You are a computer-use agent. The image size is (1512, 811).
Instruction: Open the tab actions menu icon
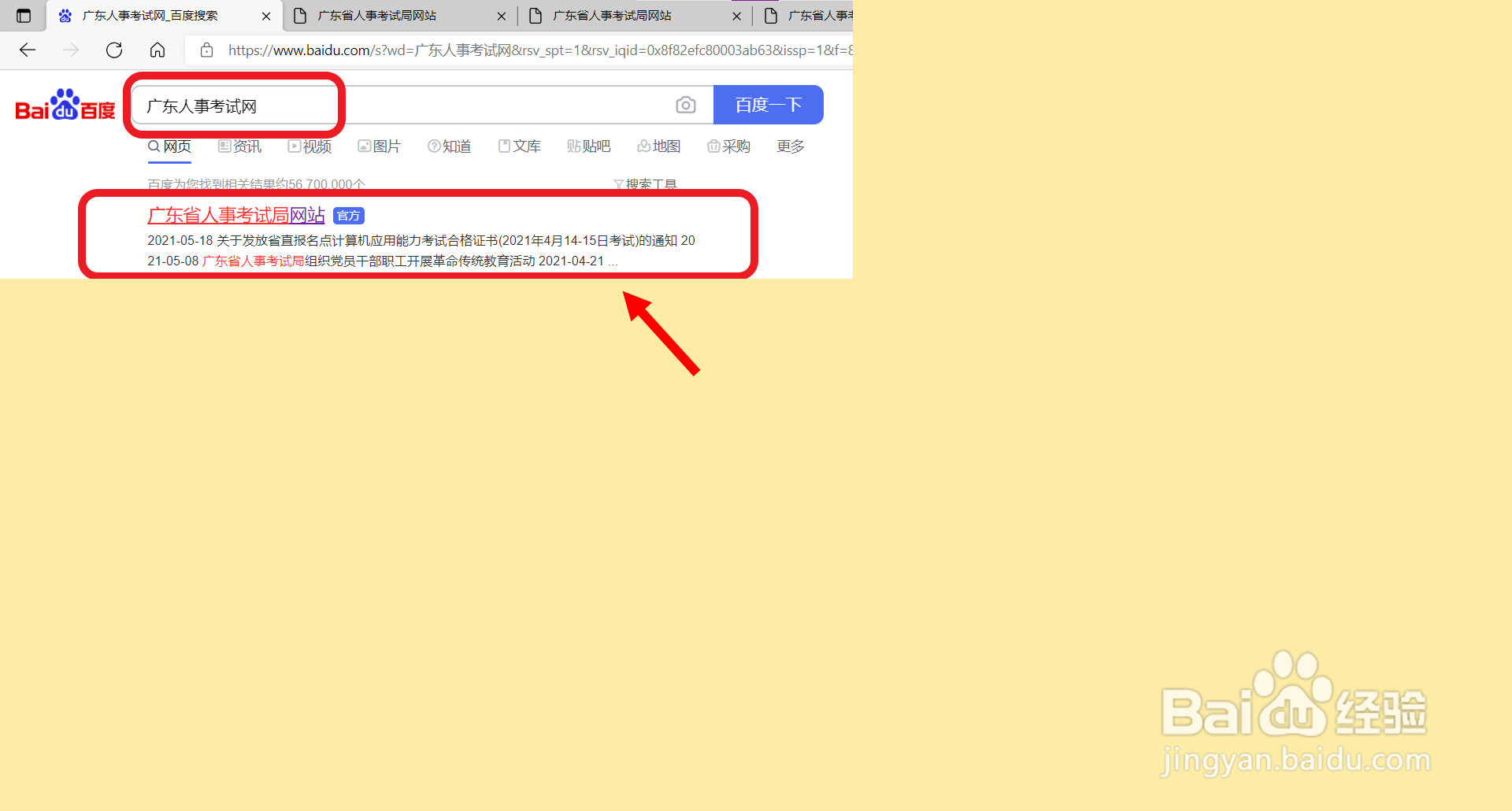tap(24, 16)
